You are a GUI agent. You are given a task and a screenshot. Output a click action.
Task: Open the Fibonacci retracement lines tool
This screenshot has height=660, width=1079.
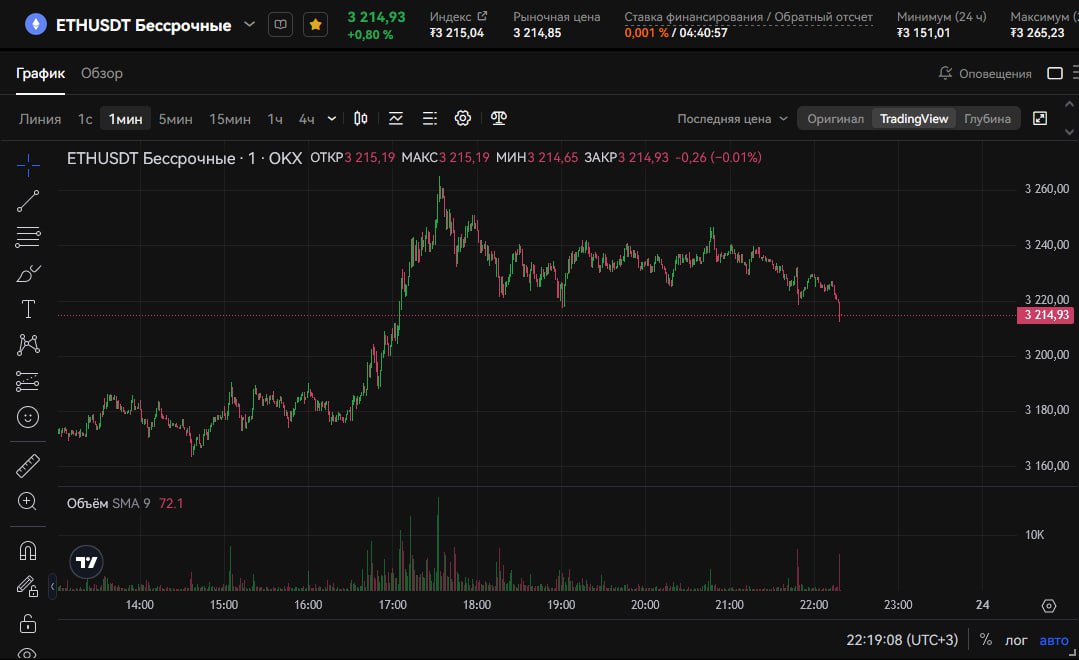28,237
